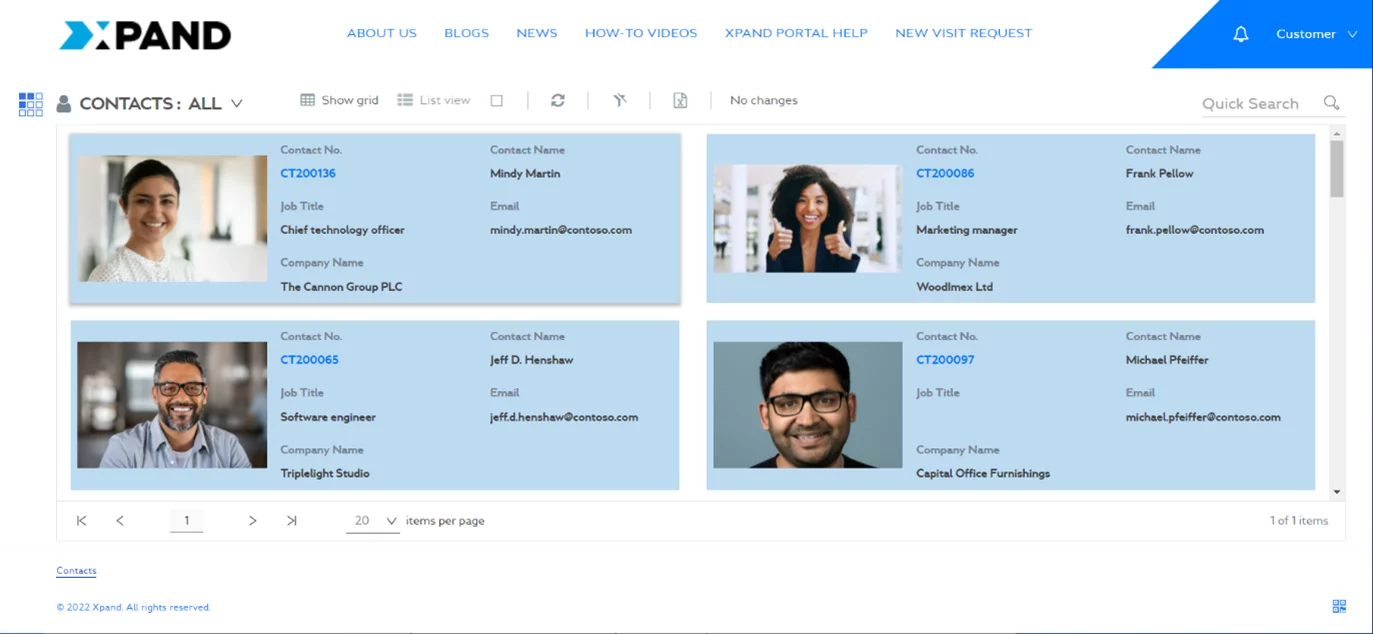This screenshot has width=1373, height=634.
Task: Expand the Contacts: All view dropdown
Action: point(237,104)
